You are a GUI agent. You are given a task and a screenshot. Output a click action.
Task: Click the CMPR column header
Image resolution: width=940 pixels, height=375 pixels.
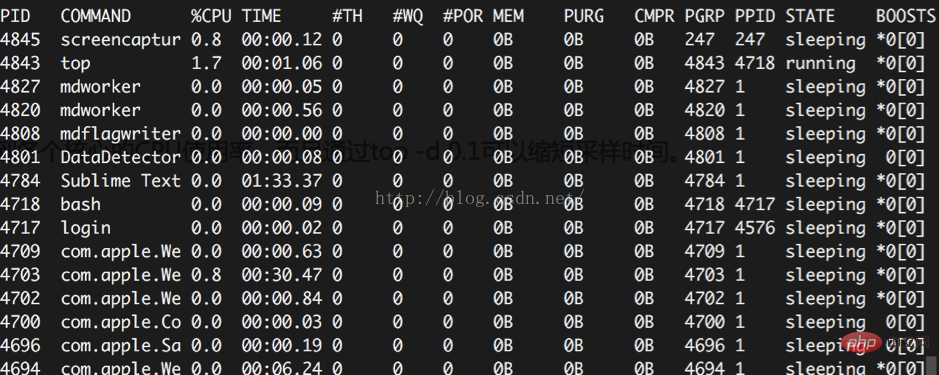654,16
